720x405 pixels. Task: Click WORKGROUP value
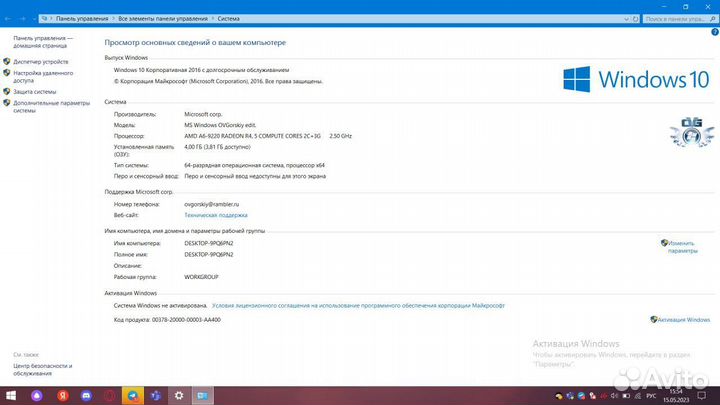[201, 277]
